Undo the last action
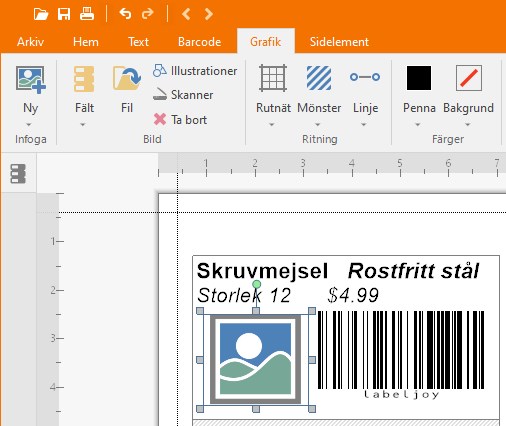The width and height of the screenshot is (506, 426). [x=125, y=14]
